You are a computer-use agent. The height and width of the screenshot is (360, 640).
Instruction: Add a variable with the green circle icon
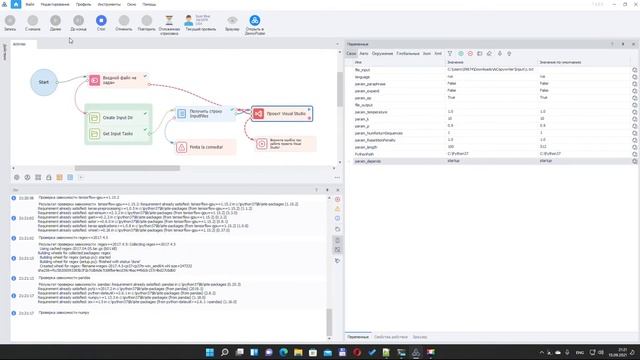(461, 53)
